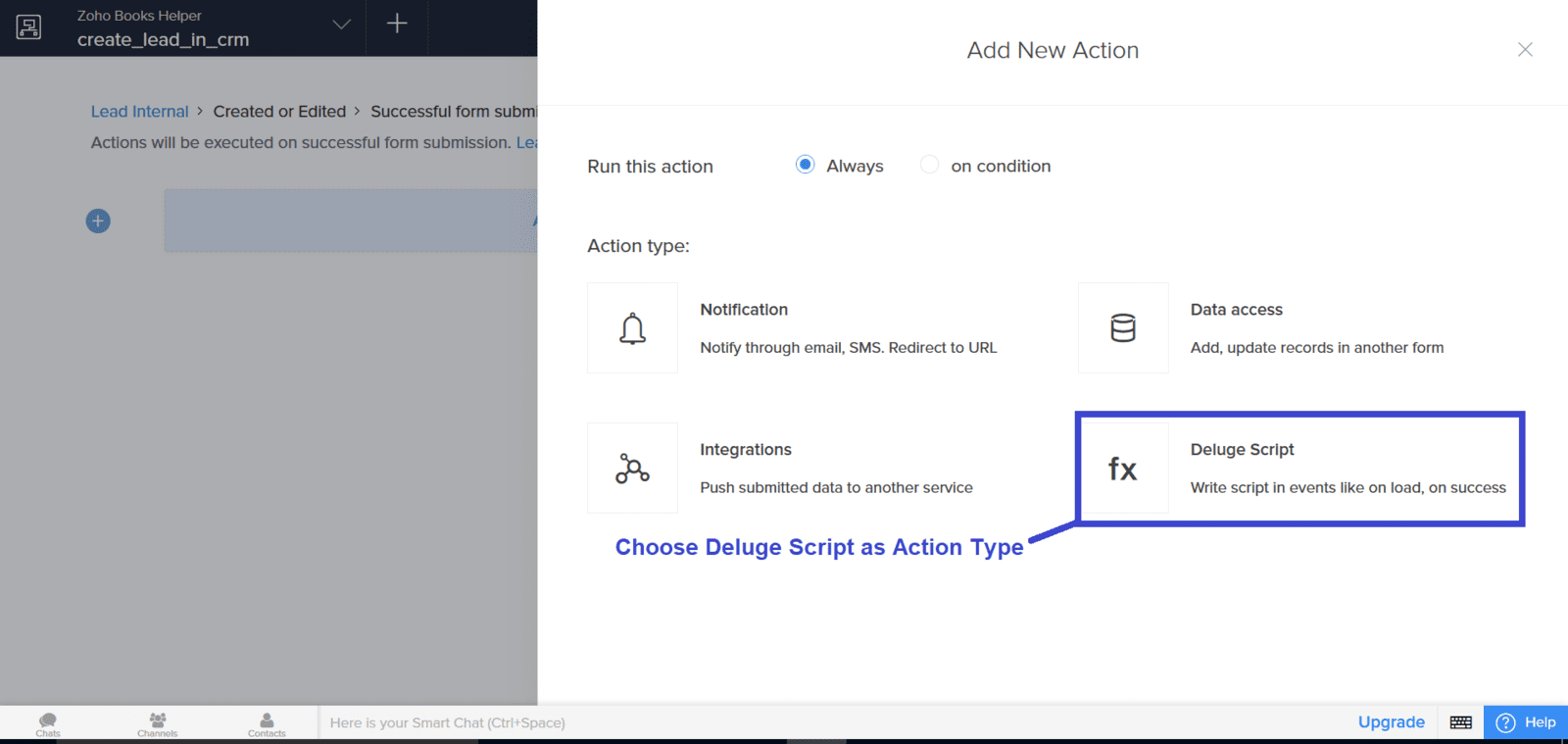Expand the create_lead_in_crm dropdown chevron

coord(341,25)
